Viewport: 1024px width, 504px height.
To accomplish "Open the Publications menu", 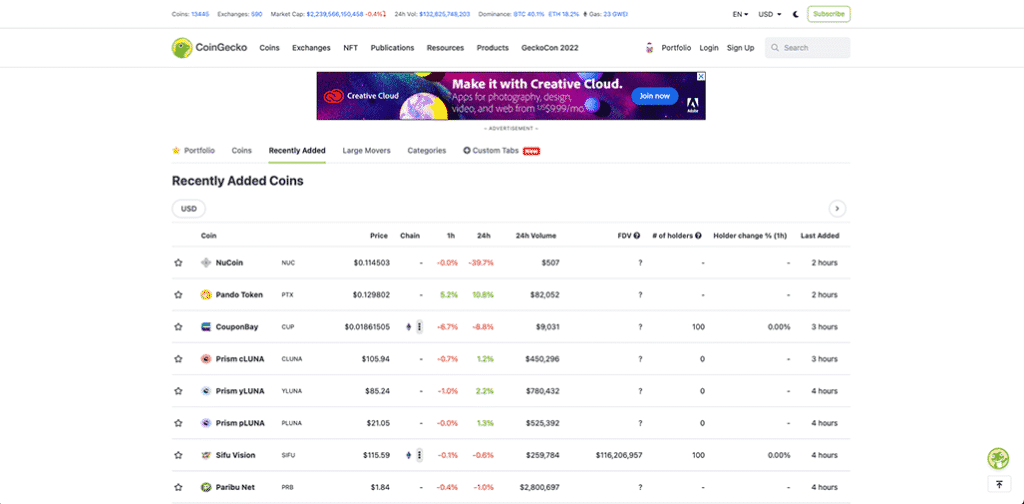I will (x=392, y=48).
